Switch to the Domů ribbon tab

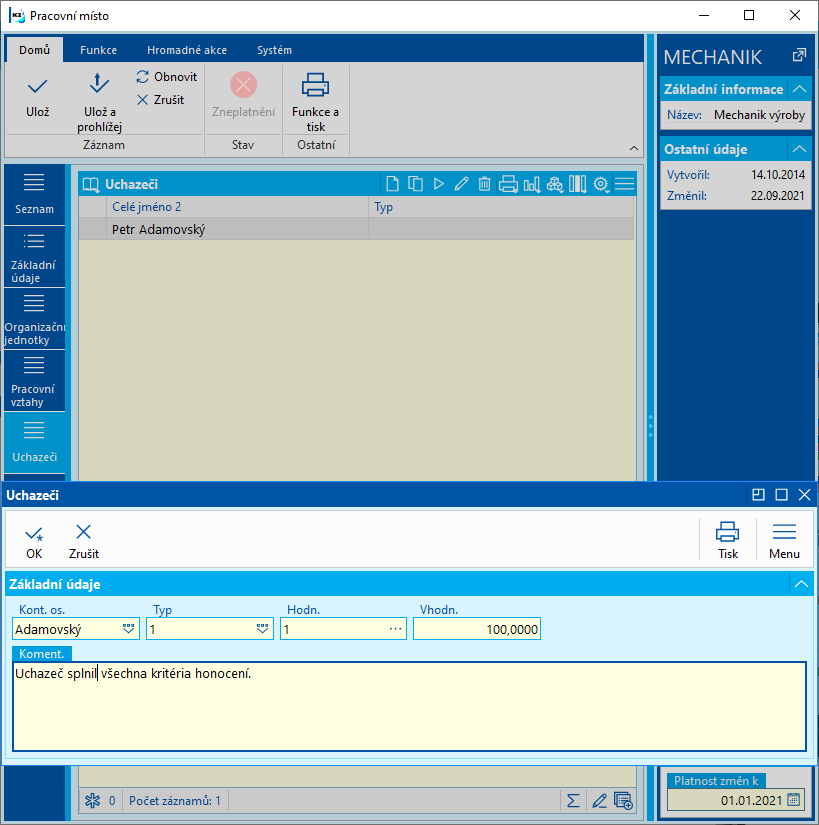coord(34,50)
